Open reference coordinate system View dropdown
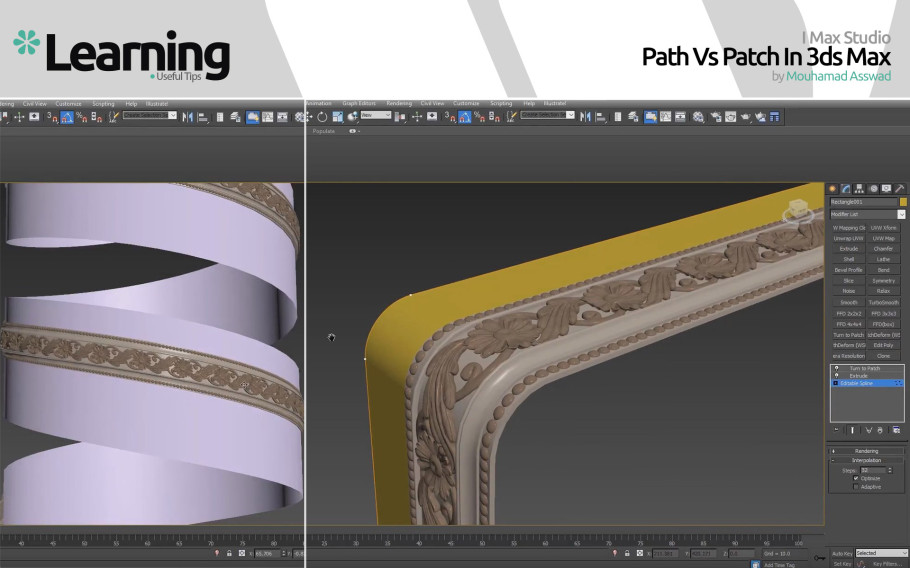This screenshot has height=568, width=910. point(375,115)
